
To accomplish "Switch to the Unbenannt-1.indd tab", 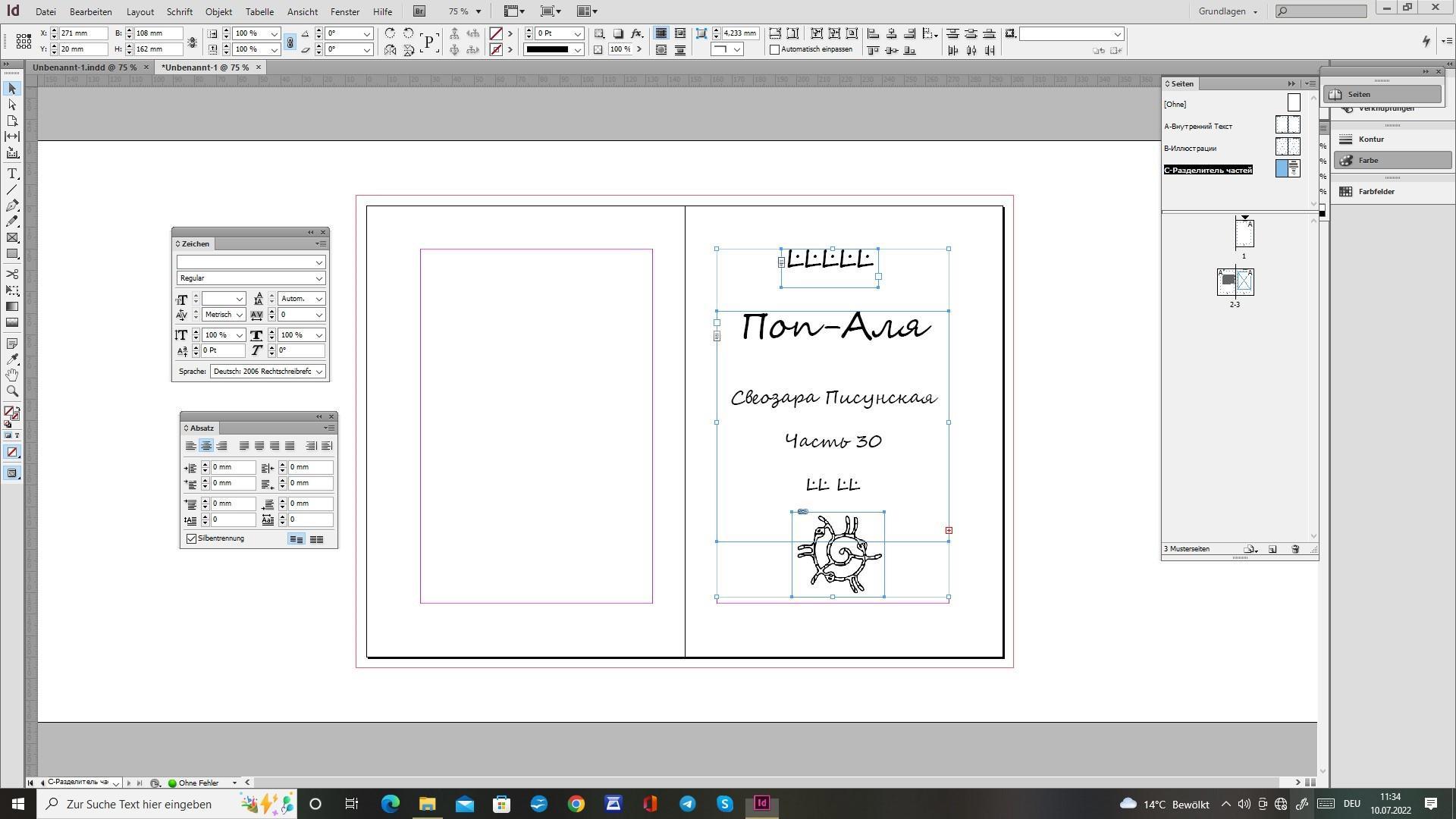I will click(84, 67).
